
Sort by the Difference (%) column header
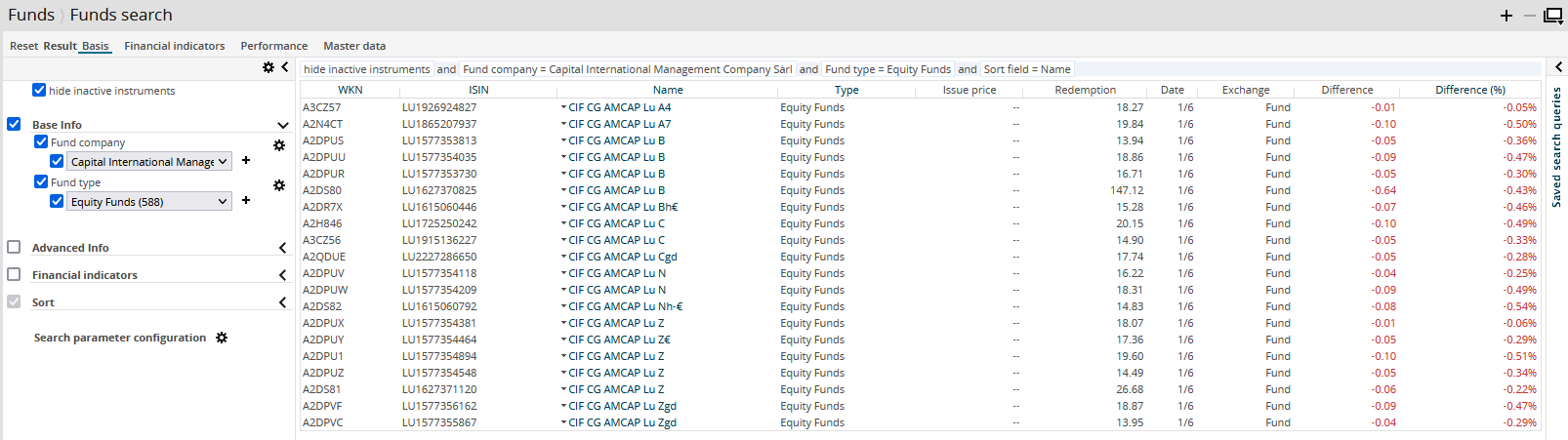[1469, 90]
